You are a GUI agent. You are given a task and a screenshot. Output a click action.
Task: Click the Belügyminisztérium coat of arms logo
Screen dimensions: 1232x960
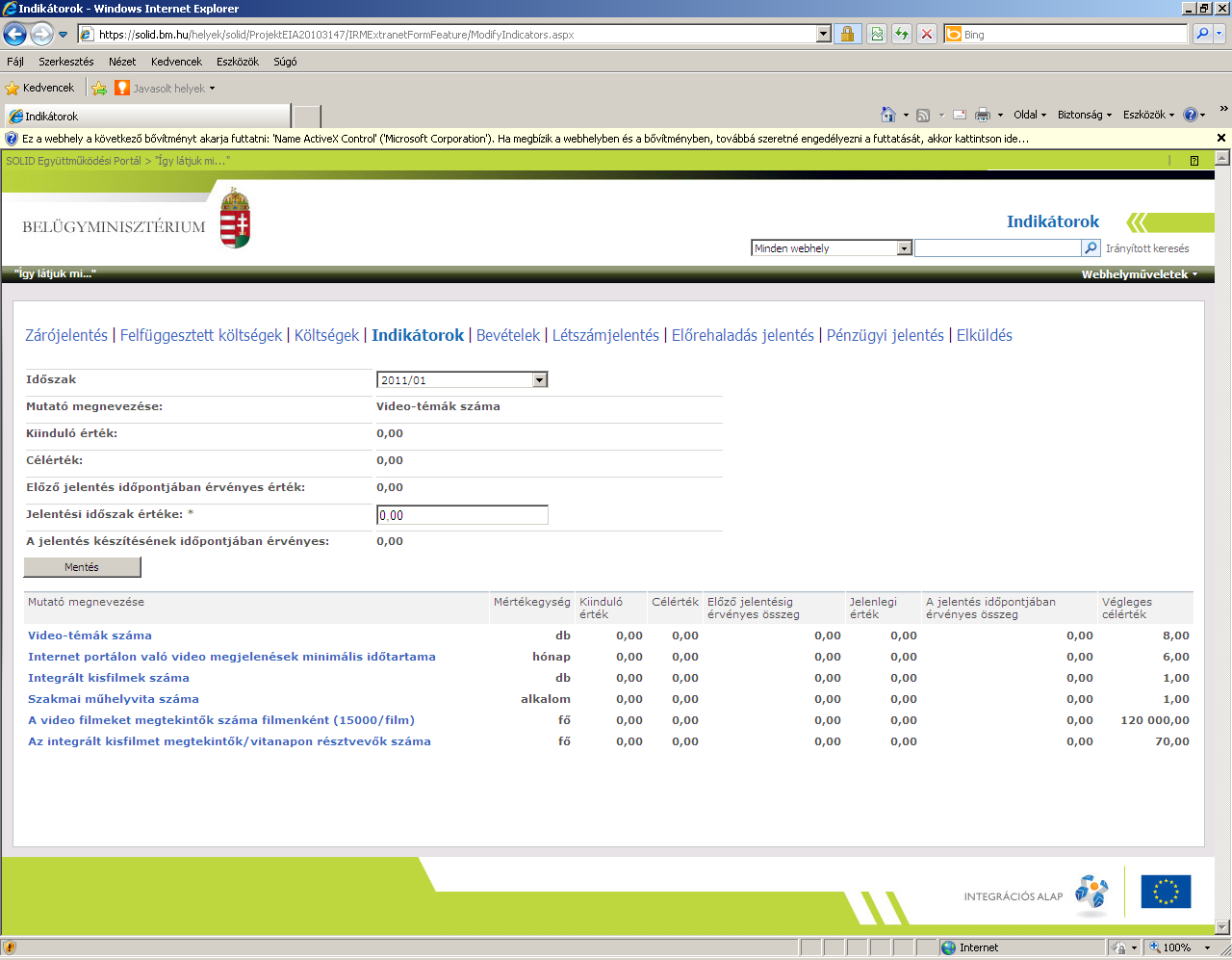tap(235, 218)
